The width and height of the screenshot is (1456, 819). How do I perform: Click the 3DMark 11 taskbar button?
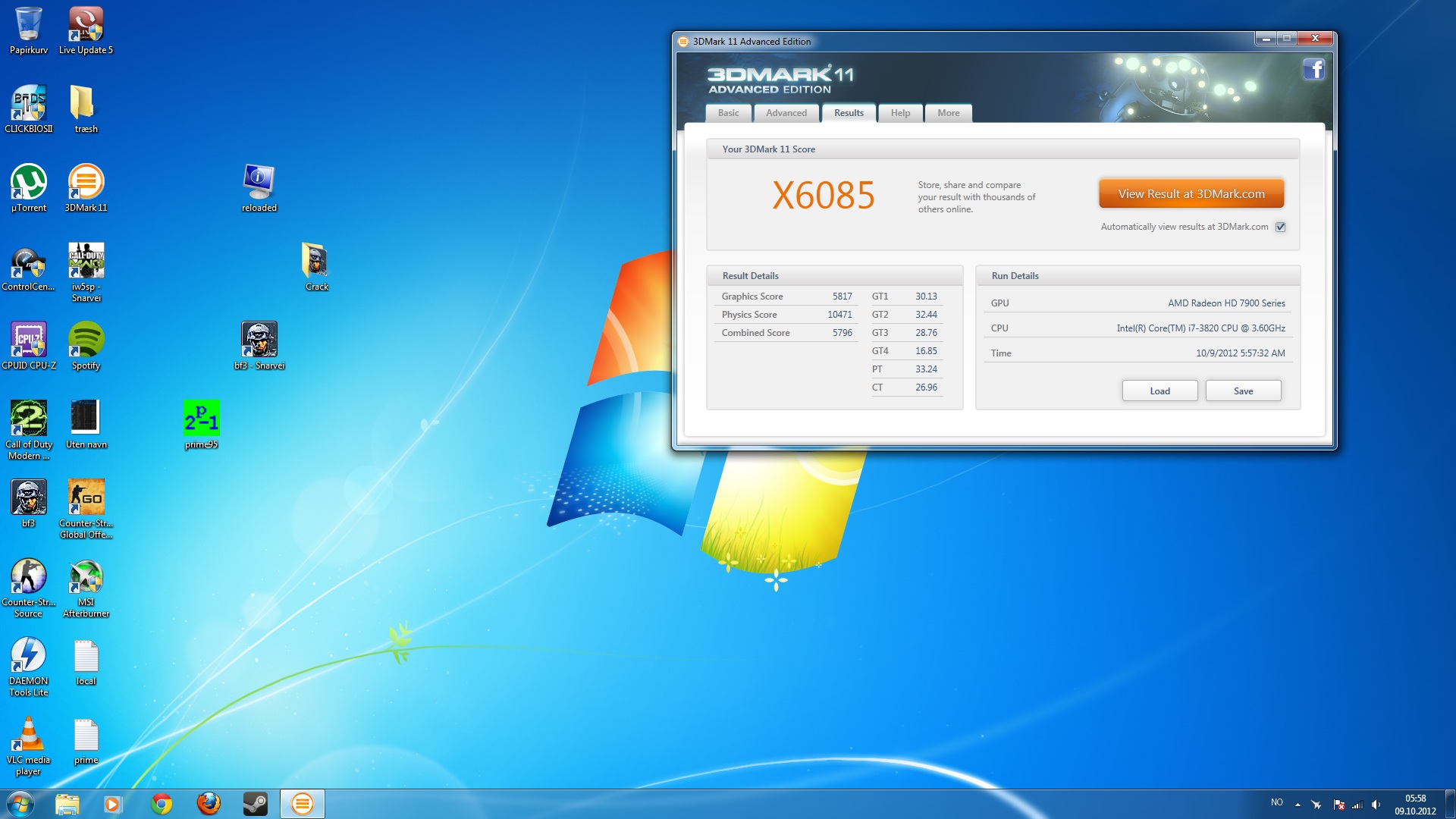303,804
